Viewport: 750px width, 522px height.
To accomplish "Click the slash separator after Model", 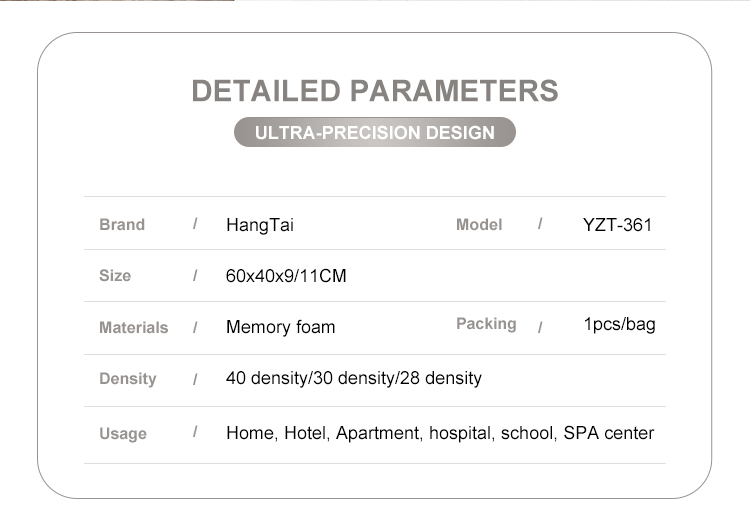I will click(540, 223).
